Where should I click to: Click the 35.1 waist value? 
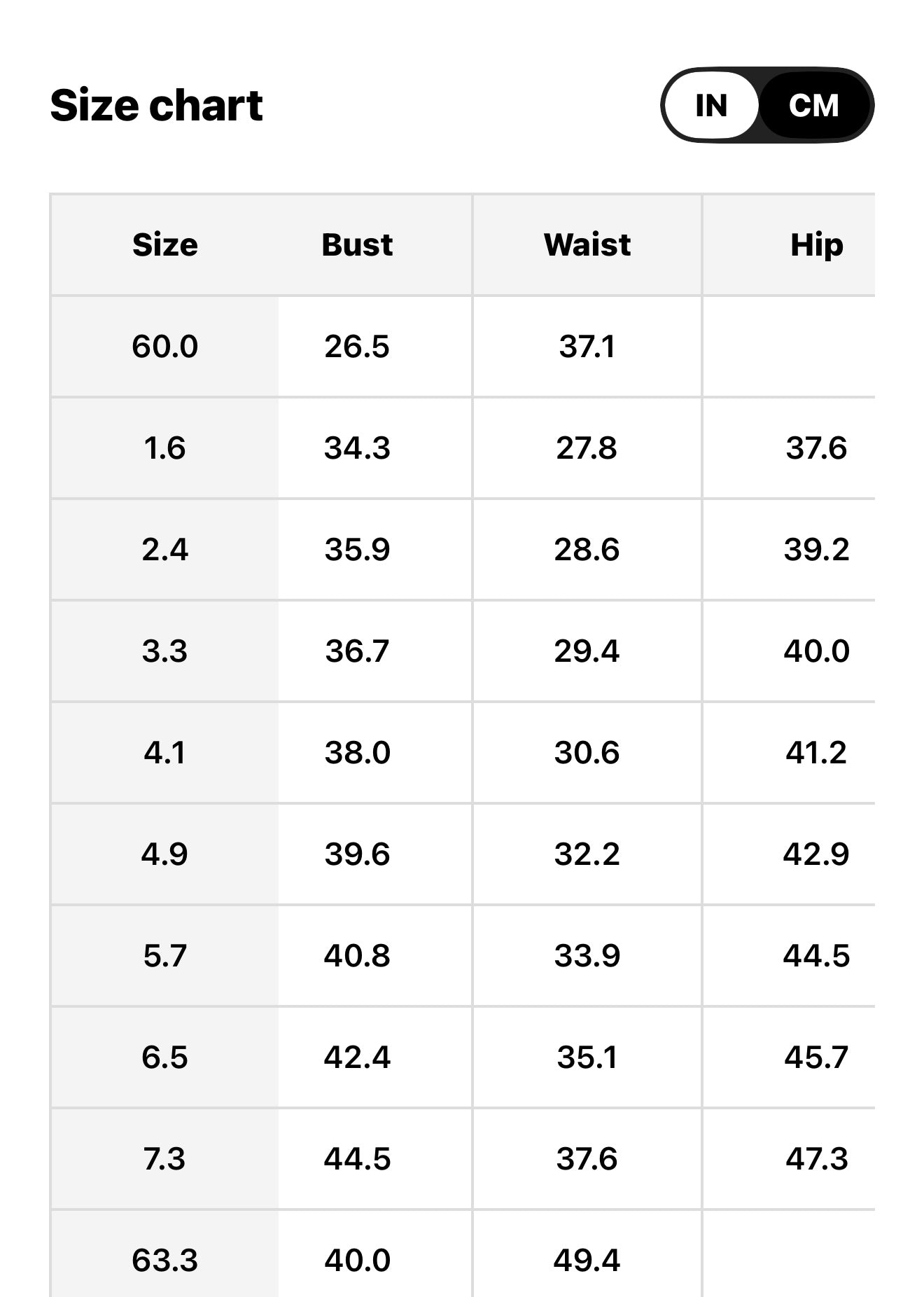point(587,1057)
